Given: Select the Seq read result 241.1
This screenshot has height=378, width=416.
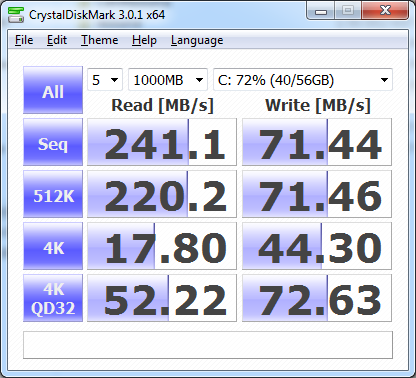Looking at the screenshot, I should 162,142.
